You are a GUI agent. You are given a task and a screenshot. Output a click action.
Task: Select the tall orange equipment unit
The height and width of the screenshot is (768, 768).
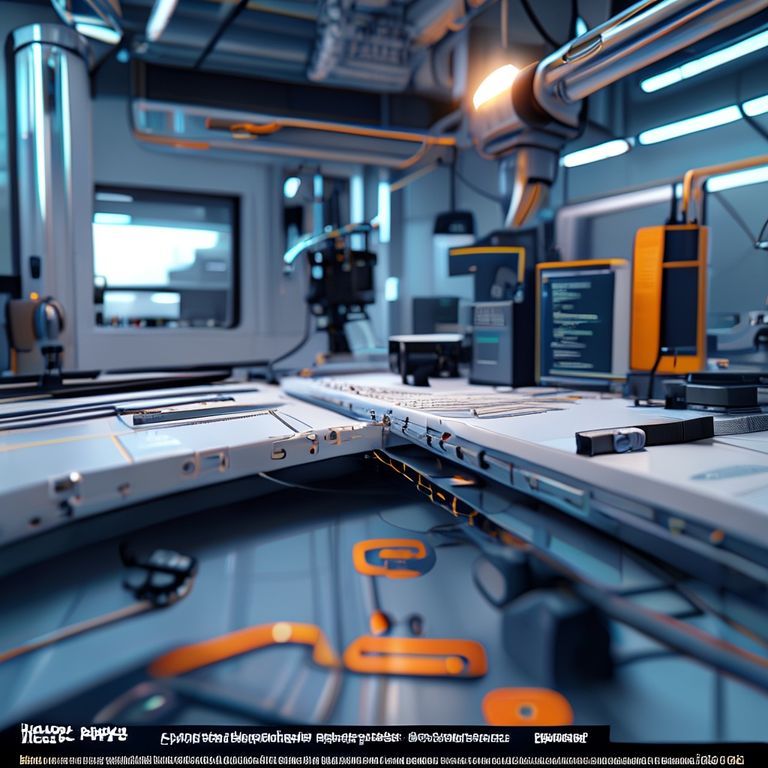pyautogui.click(x=668, y=296)
